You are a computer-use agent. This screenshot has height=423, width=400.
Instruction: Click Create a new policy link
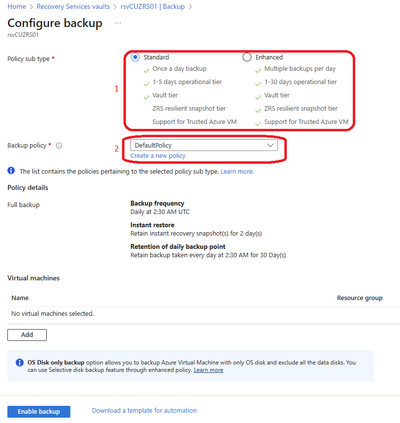coord(158,156)
